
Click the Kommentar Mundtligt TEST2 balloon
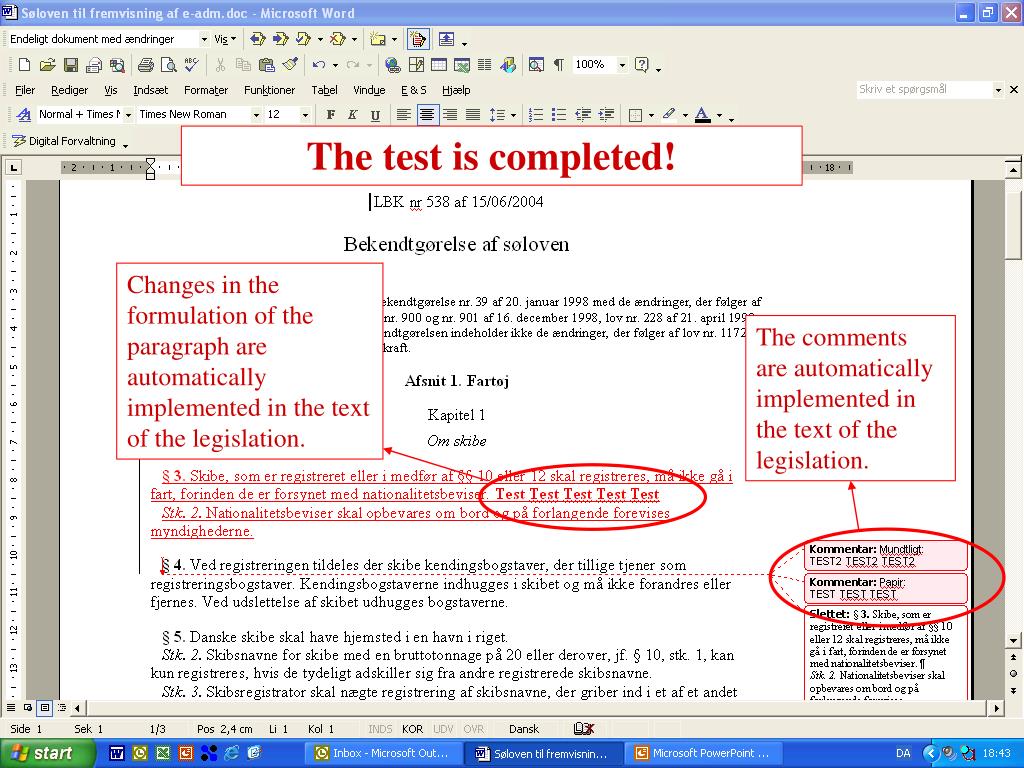pyautogui.click(x=887, y=556)
